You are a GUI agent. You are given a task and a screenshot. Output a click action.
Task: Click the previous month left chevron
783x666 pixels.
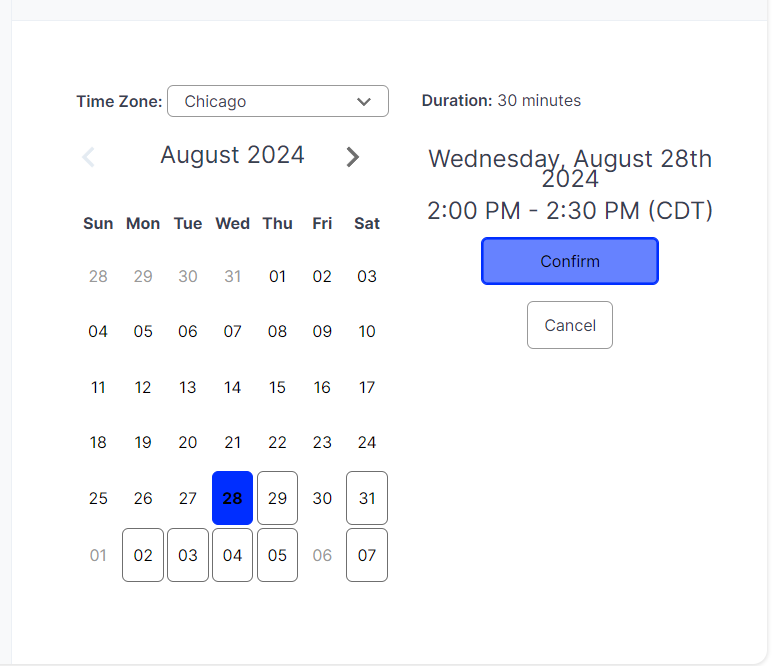coord(88,157)
